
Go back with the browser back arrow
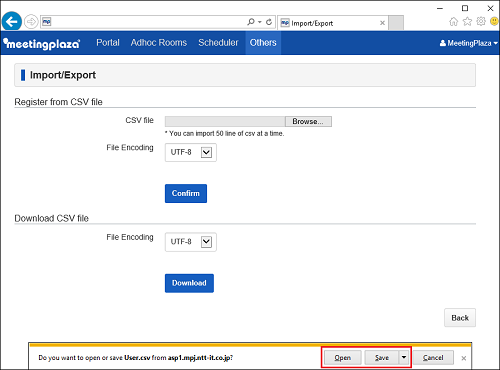[12, 22]
